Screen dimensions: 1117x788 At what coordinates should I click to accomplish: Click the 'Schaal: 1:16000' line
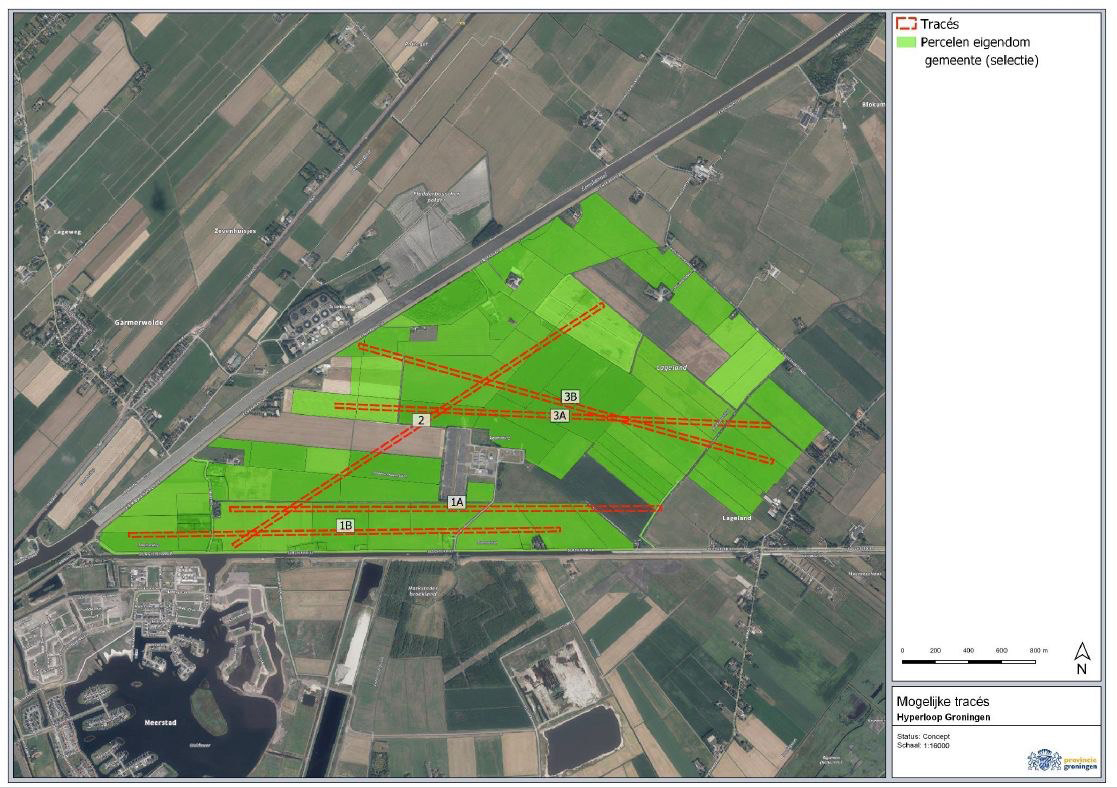pyautogui.click(x=923, y=745)
